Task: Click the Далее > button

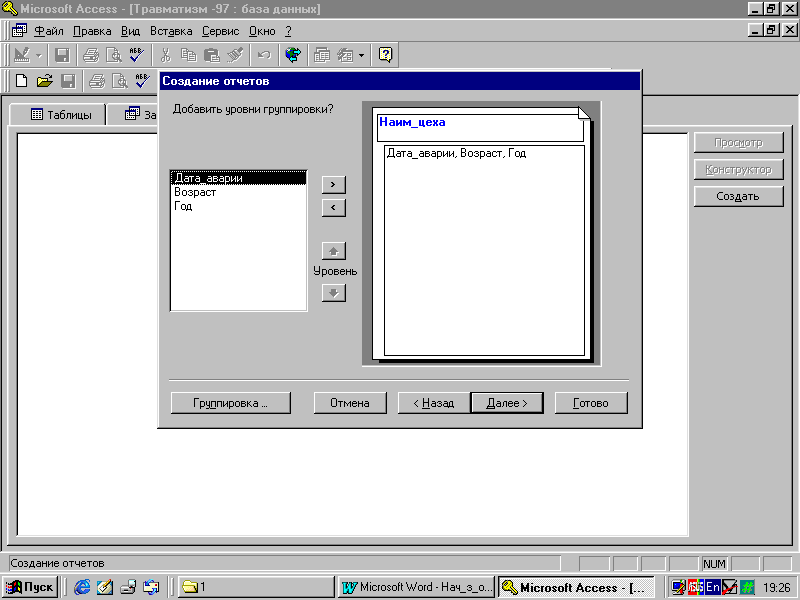Action: click(x=507, y=403)
